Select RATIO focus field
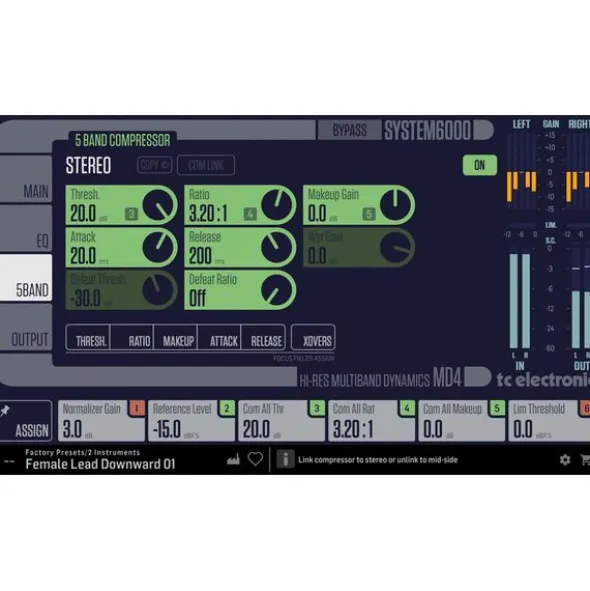 pyautogui.click(x=132, y=337)
